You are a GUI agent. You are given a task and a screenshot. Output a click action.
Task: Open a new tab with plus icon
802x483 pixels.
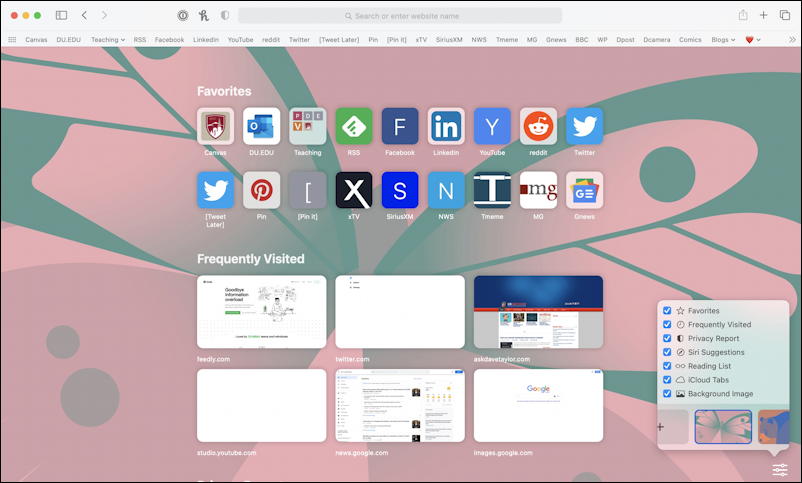point(763,15)
